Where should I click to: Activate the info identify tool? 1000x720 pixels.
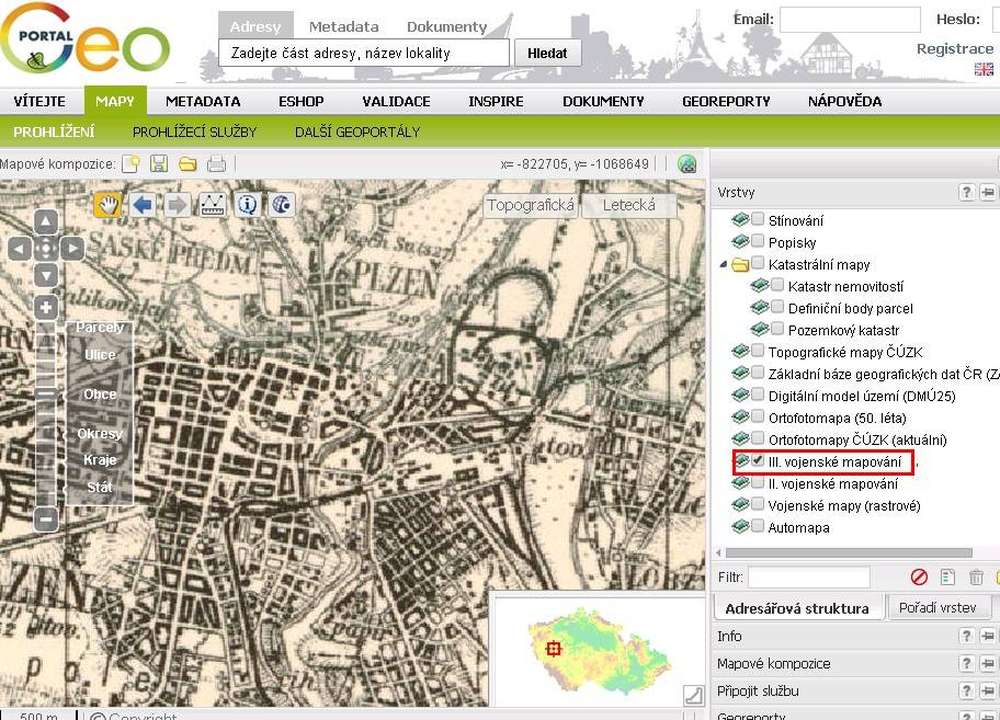tap(247, 205)
